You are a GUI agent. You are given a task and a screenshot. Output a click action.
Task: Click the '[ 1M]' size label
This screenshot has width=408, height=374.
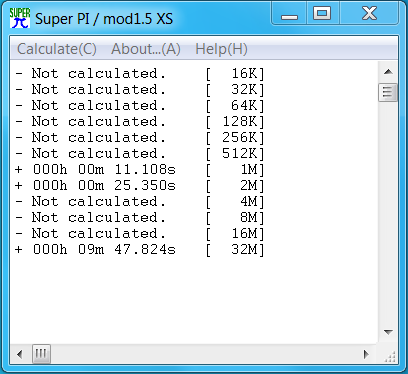pyautogui.click(x=235, y=170)
